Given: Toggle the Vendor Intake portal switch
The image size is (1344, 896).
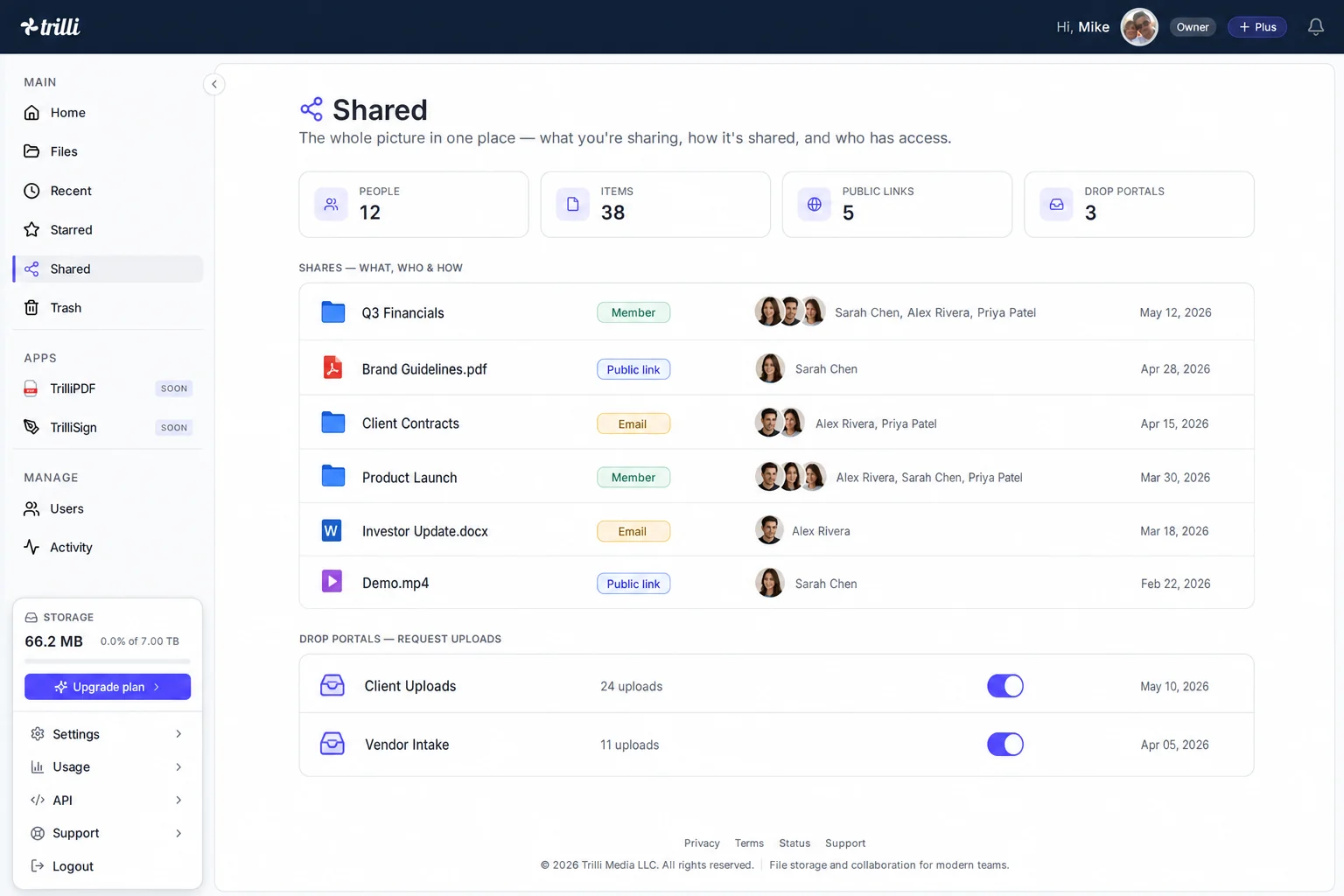Looking at the screenshot, I should pos(1005,745).
